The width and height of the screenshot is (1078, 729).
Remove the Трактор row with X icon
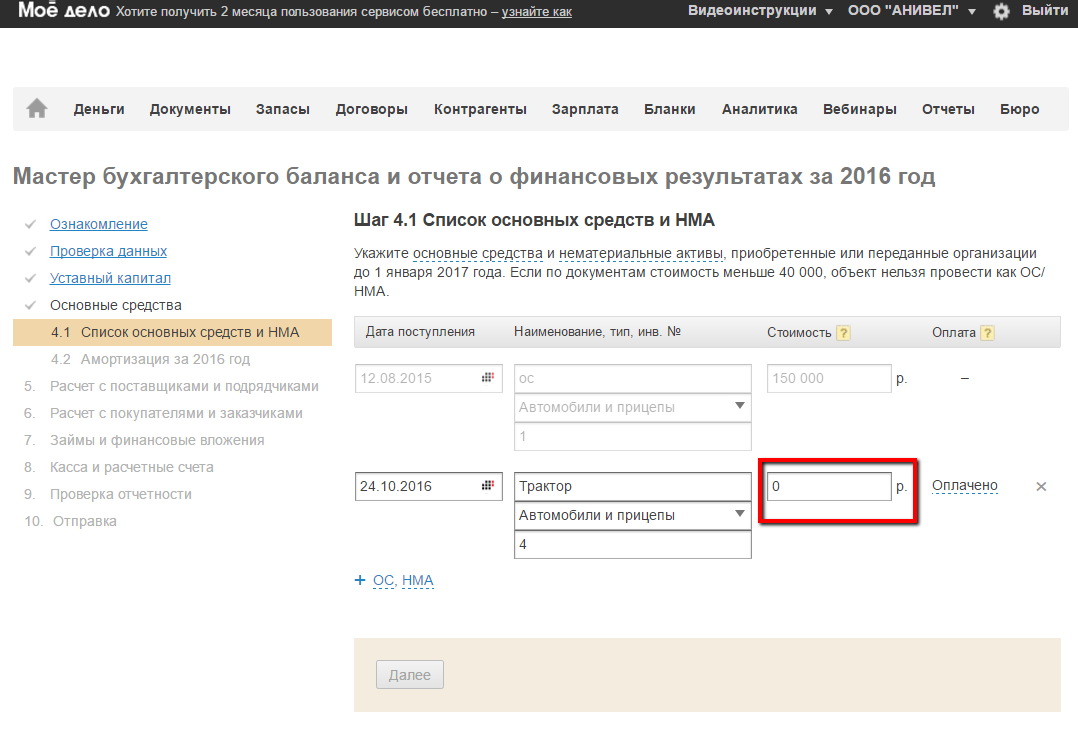(x=1041, y=486)
